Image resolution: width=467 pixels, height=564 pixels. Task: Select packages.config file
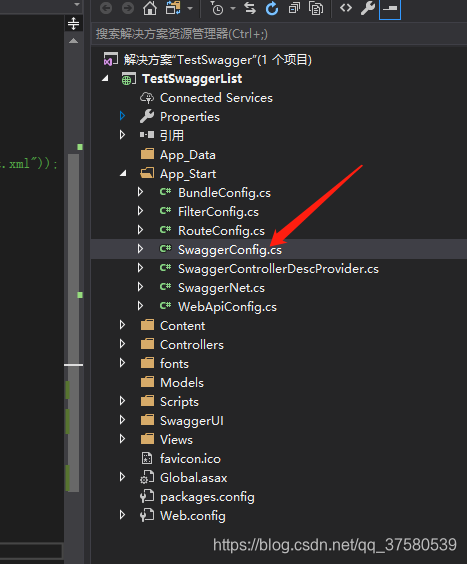pyautogui.click(x=207, y=497)
